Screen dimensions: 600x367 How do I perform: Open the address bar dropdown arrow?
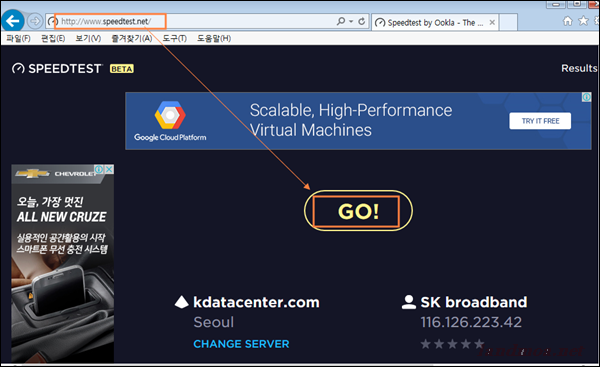tap(351, 21)
